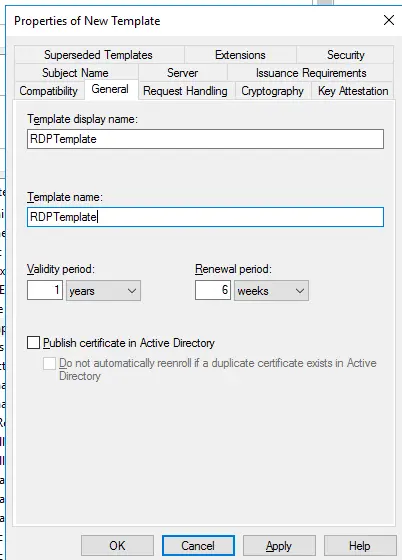
Task: Open the Issuance Requirements tab
Action: 311,72
